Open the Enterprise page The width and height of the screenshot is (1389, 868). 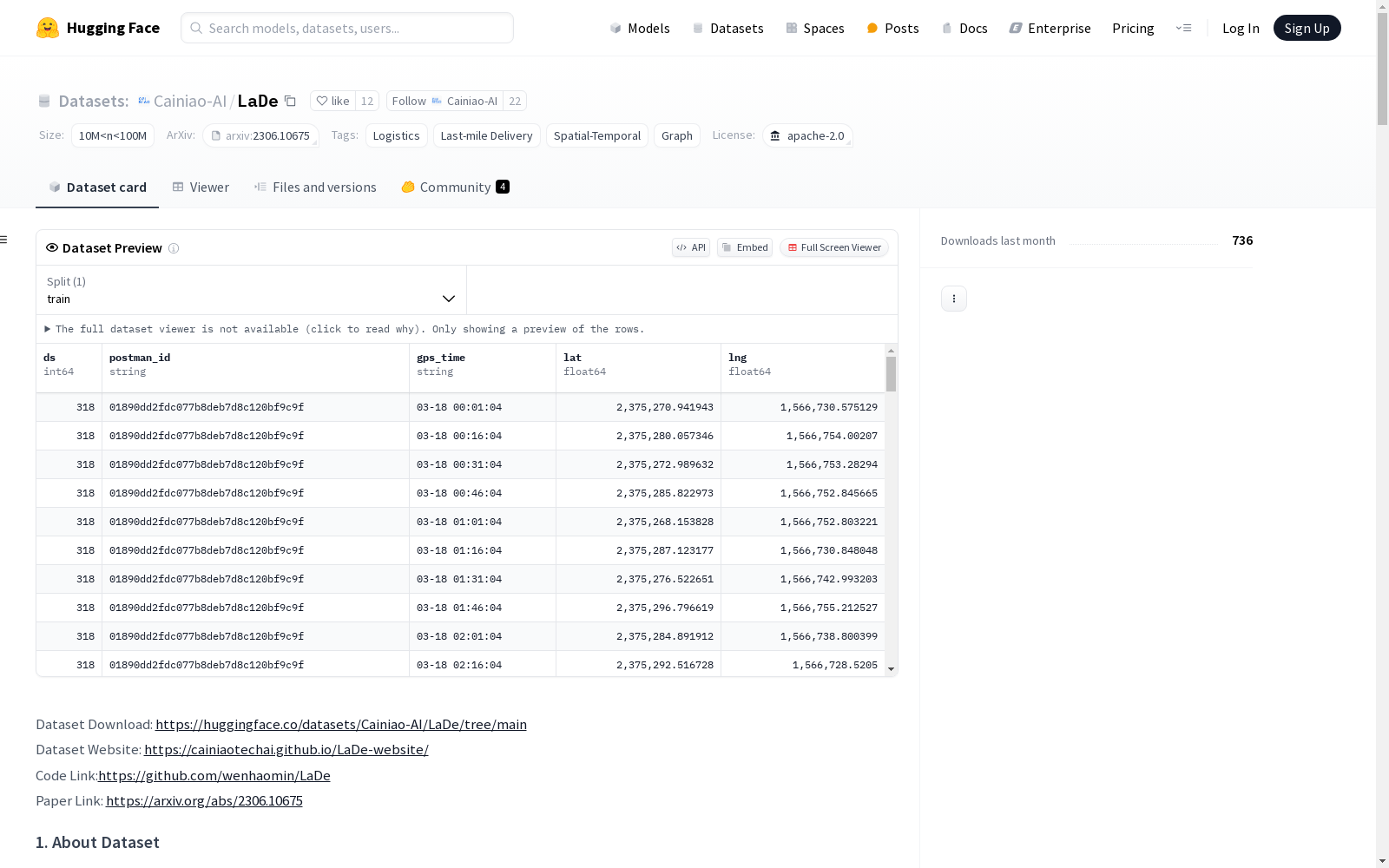pos(1050,28)
